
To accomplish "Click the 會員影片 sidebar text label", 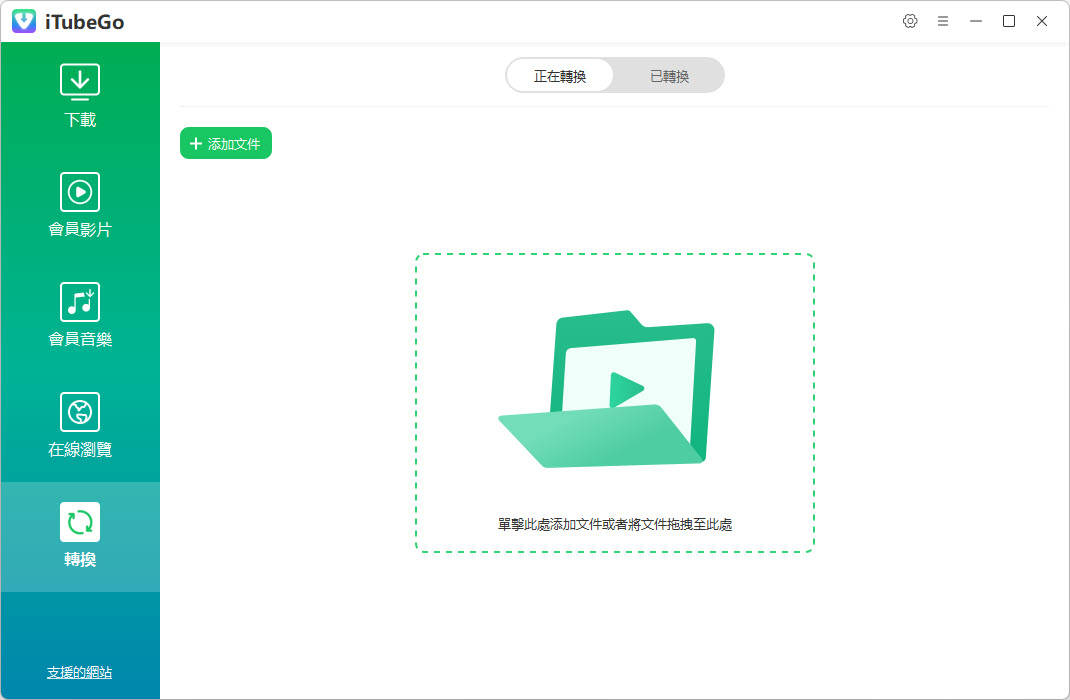I will coord(80,230).
